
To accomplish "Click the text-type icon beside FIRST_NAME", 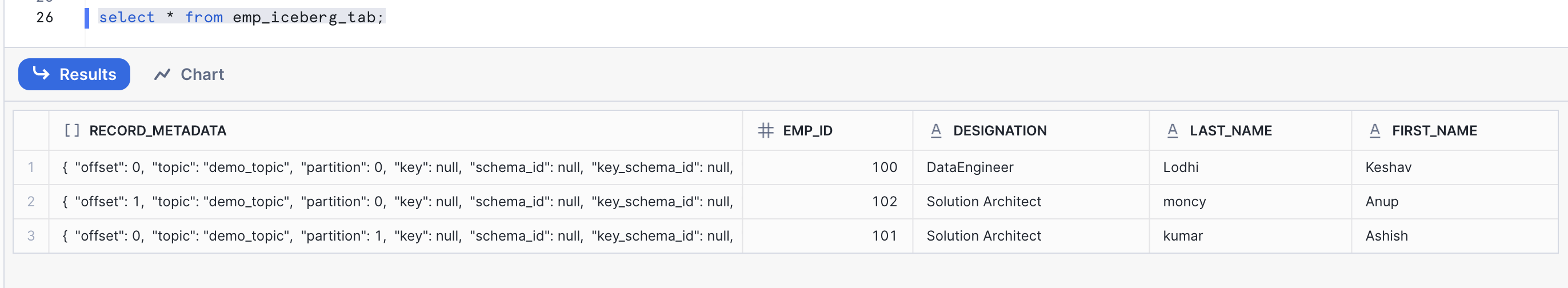I will [1374, 130].
